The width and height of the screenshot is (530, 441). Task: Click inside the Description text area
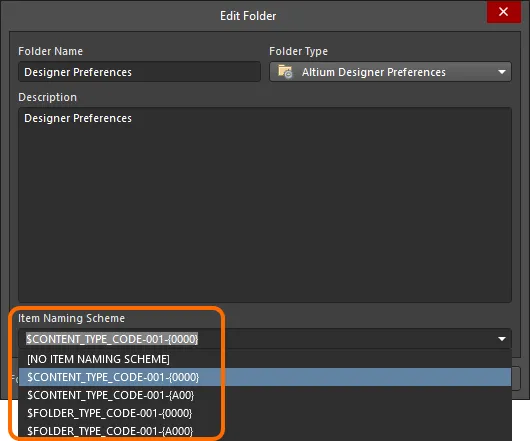point(265,205)
